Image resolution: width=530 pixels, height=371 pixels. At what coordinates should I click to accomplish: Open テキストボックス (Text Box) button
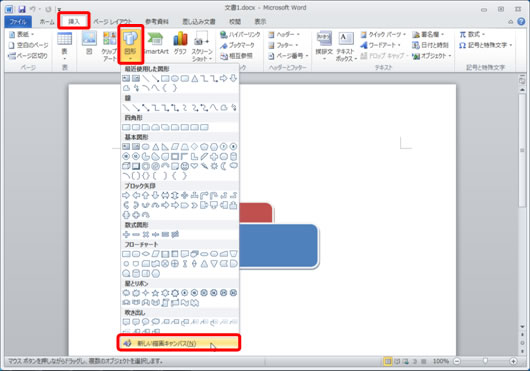coord(346,46)
